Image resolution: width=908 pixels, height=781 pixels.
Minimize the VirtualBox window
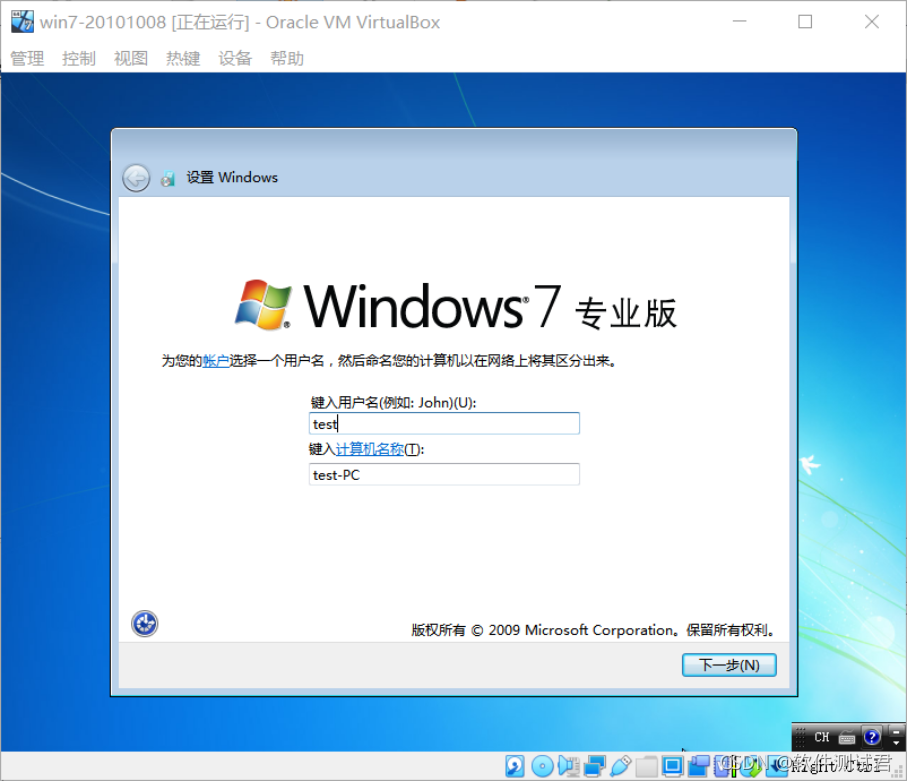coord(739,21)
